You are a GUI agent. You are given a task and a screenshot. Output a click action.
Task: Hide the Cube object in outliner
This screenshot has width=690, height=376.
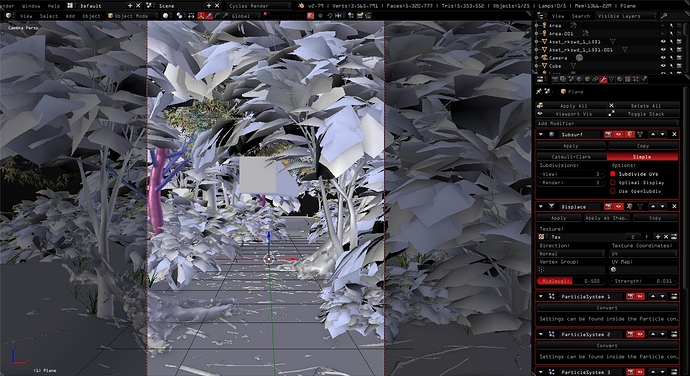pos(663,66)
